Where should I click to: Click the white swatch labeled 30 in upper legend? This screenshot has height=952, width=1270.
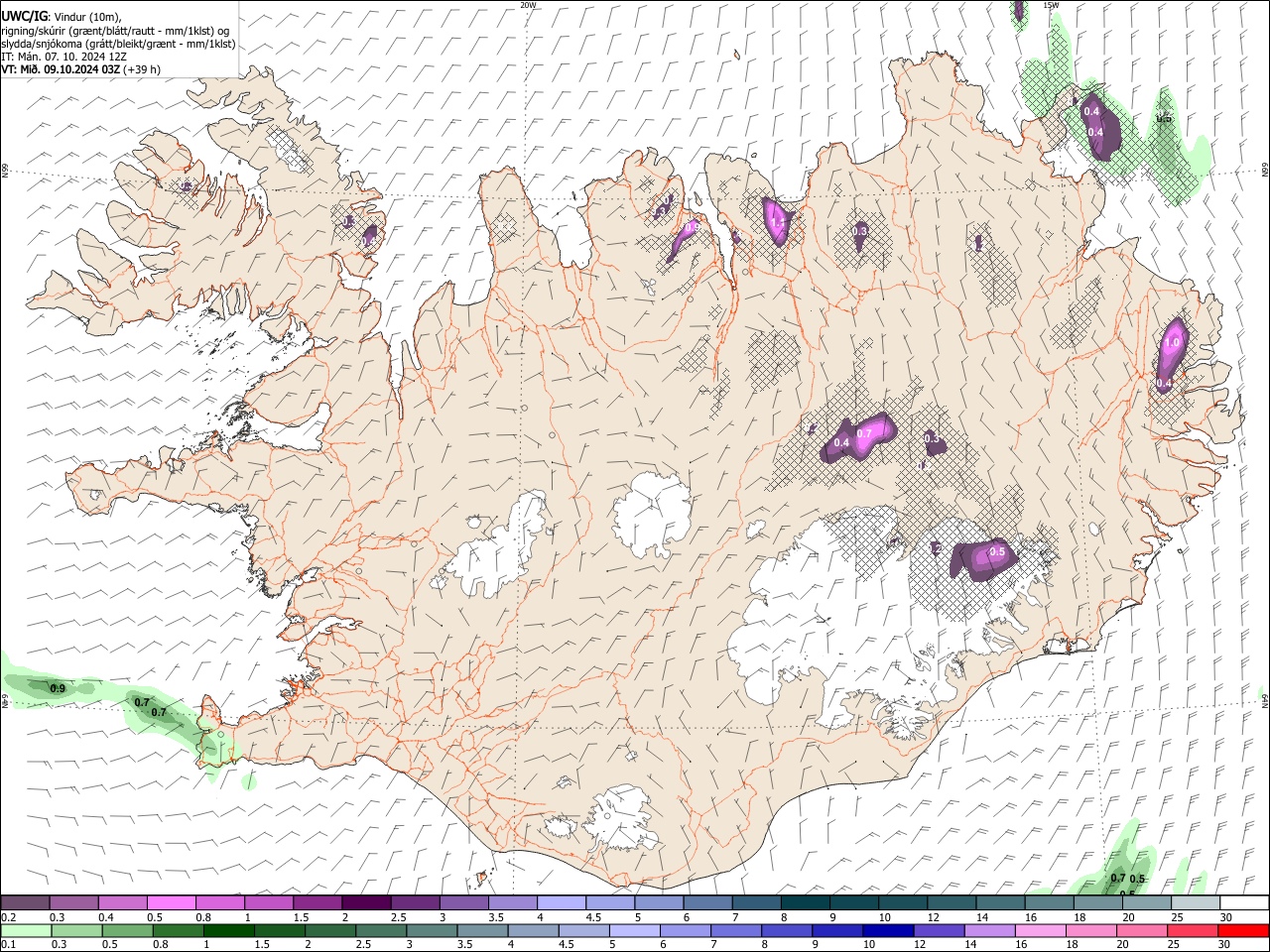[x=1244, y=902]
